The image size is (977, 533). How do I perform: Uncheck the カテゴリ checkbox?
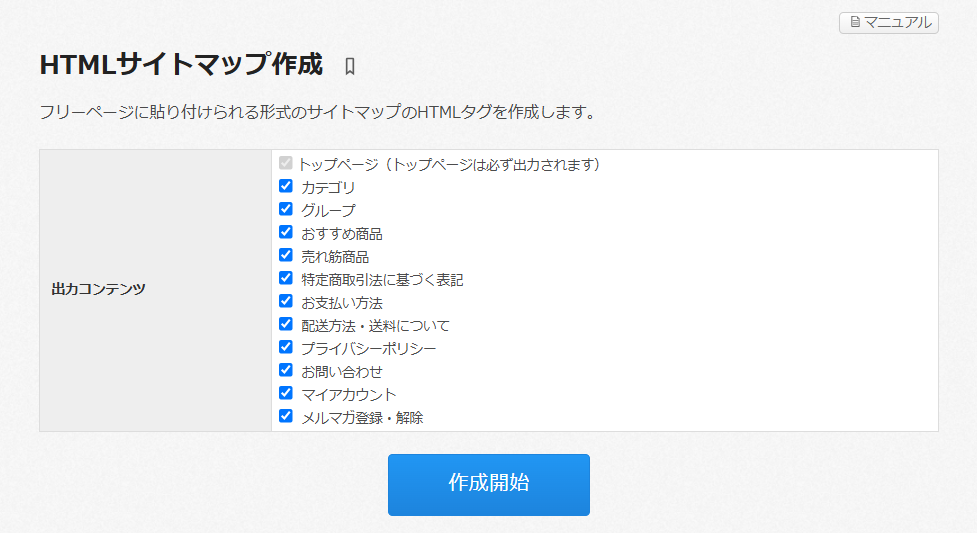[286, 186]
